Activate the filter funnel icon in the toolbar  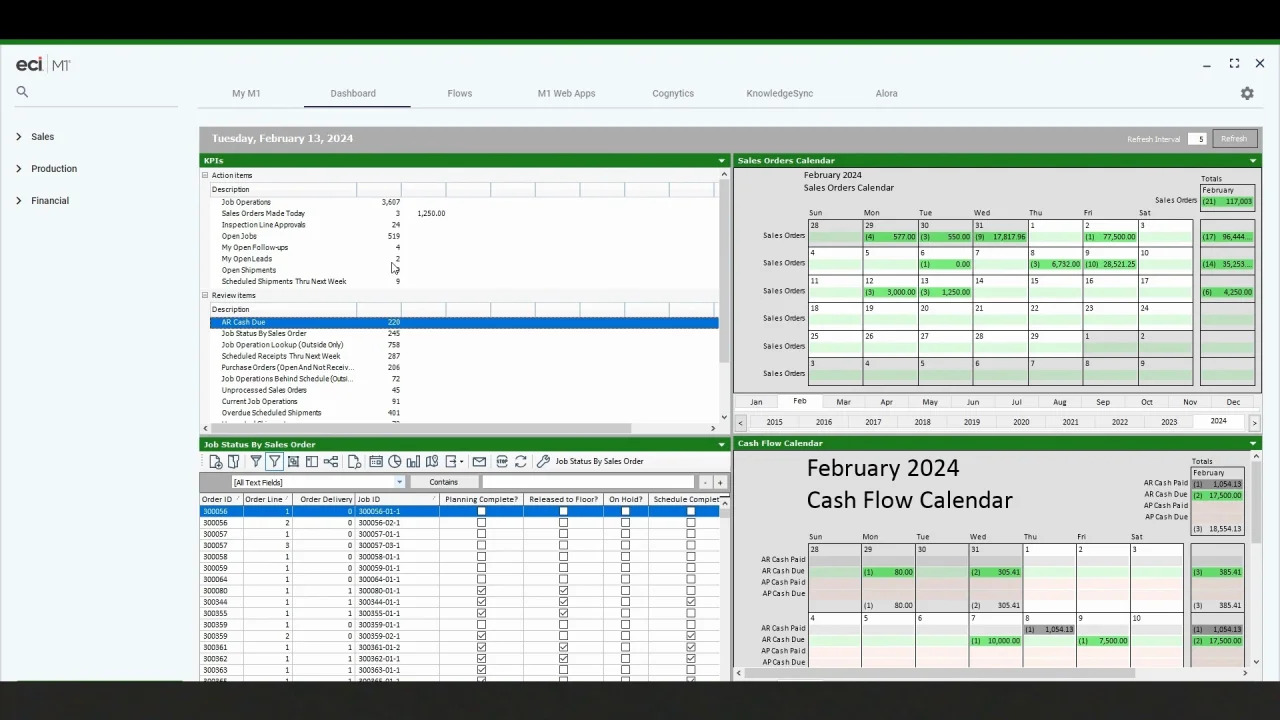point(256,461)
